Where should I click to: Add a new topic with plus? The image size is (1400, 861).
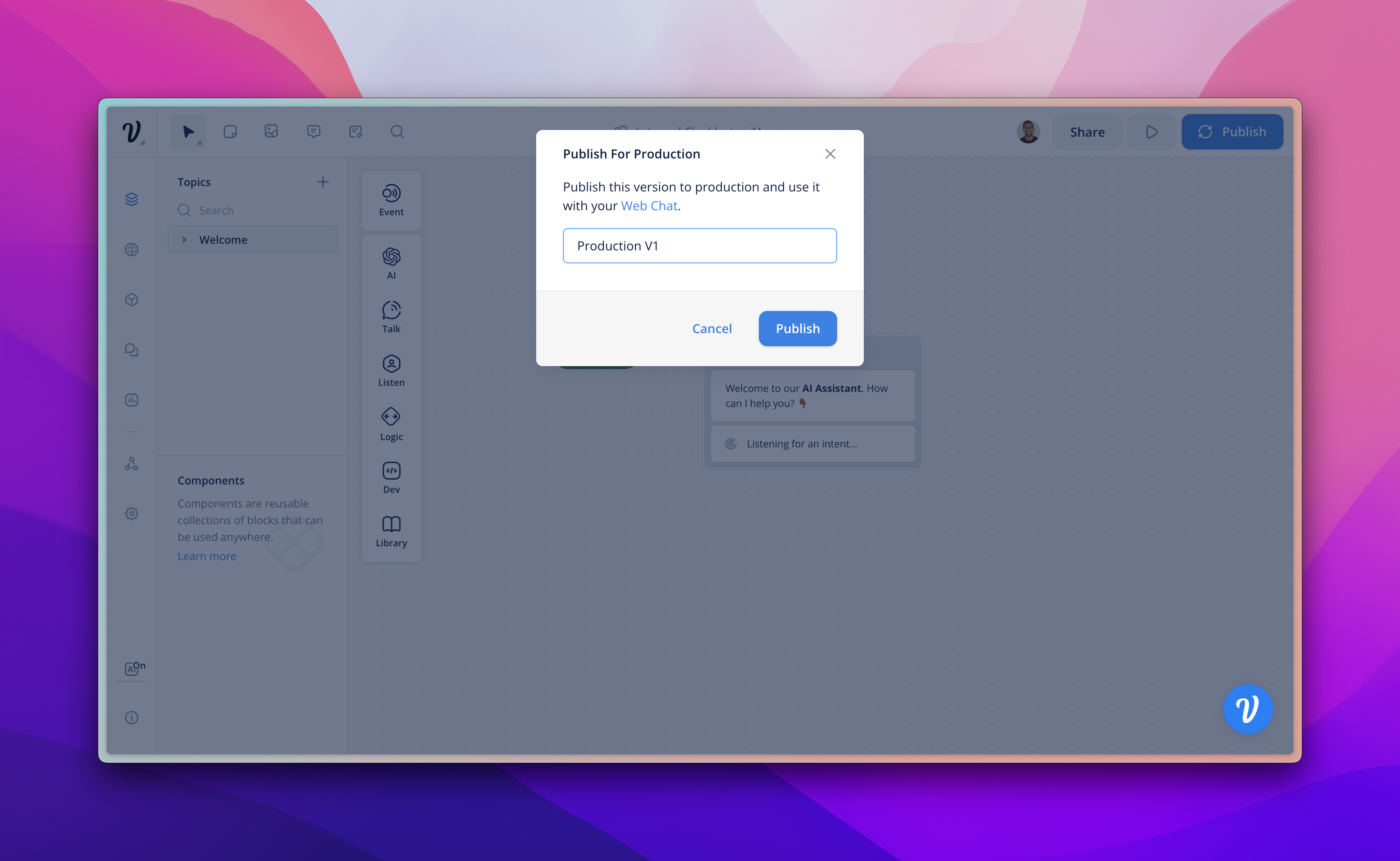pyautogui.click(x=323, y=182)
